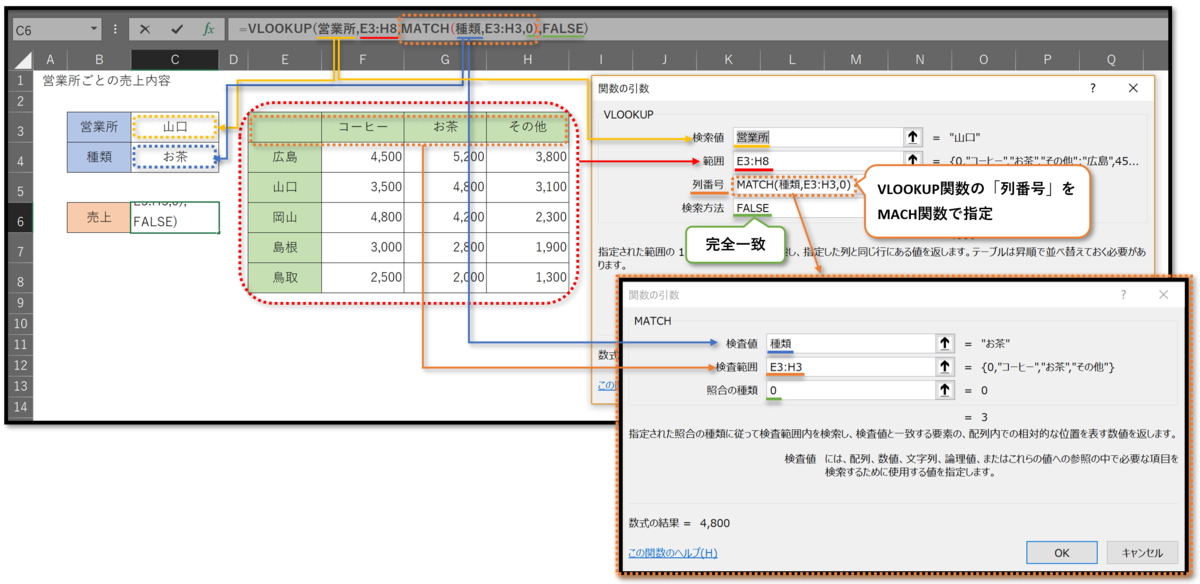Click the Enter checkmark icon in formula bar

(177, 29)
